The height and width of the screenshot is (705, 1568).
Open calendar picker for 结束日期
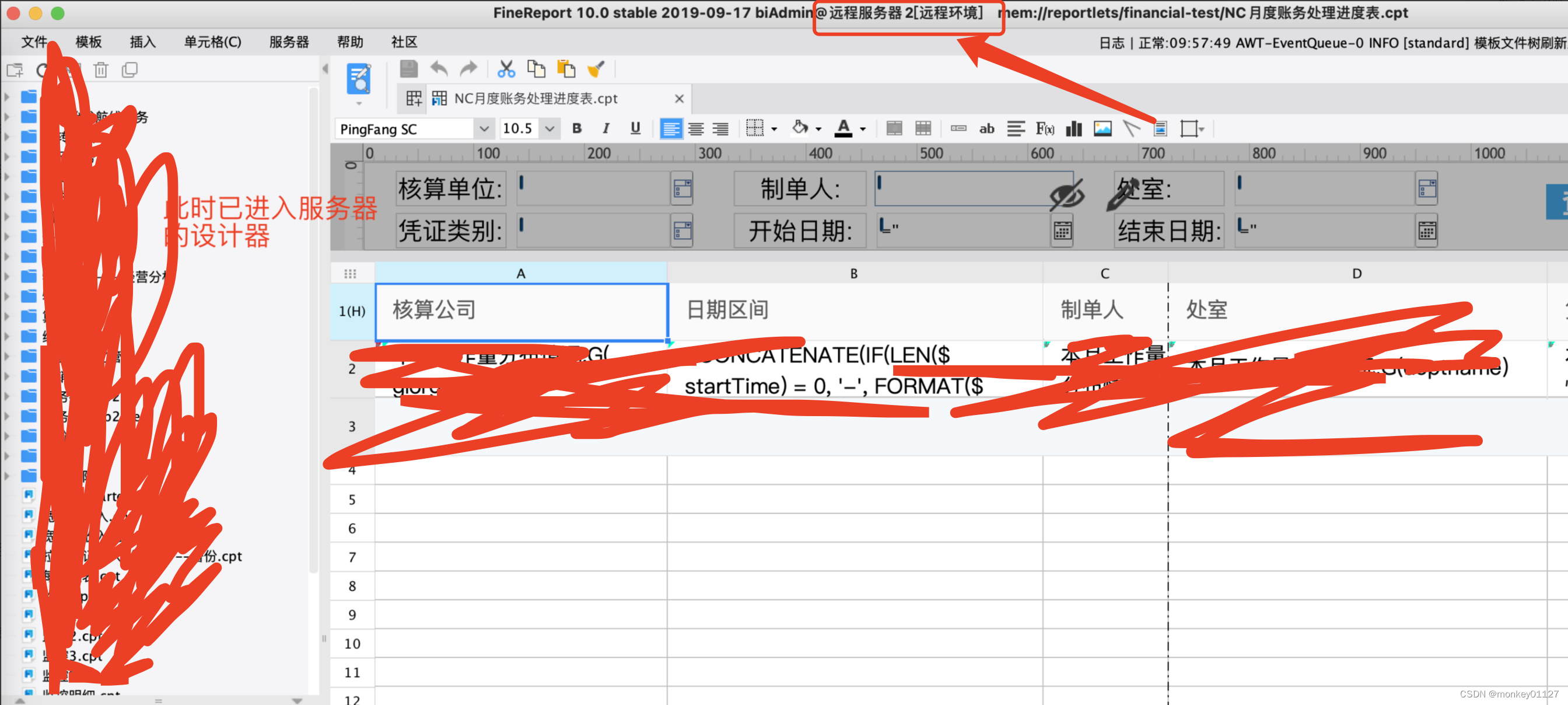tap(1427, 231)
